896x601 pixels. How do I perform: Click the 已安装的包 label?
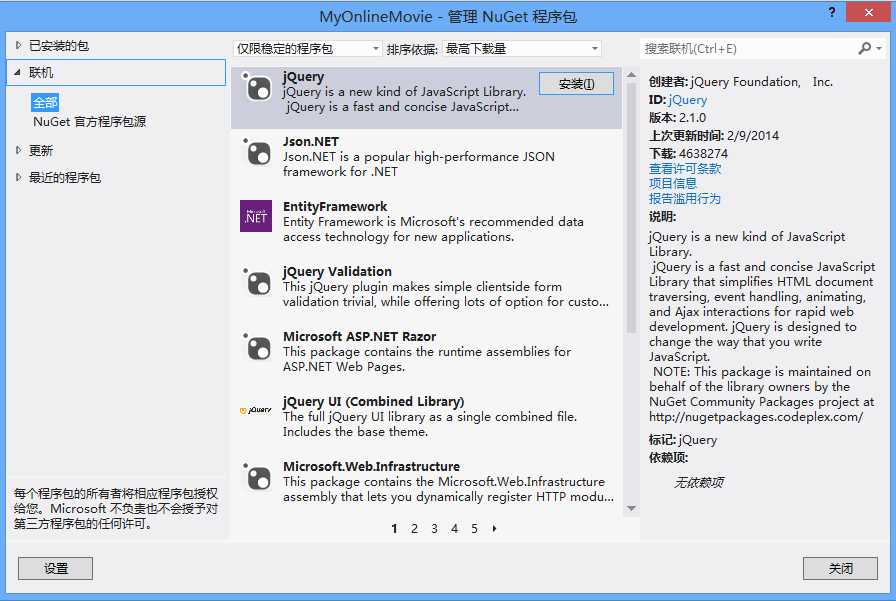pos(59,46)
